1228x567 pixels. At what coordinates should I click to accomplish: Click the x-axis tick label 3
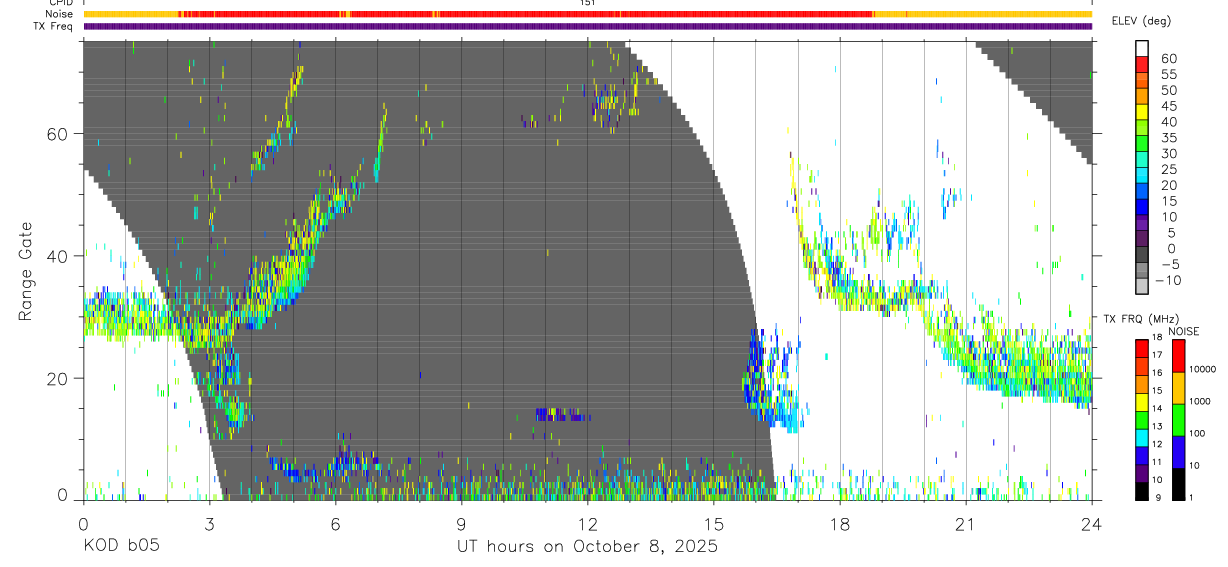click(x=209, y=523)
